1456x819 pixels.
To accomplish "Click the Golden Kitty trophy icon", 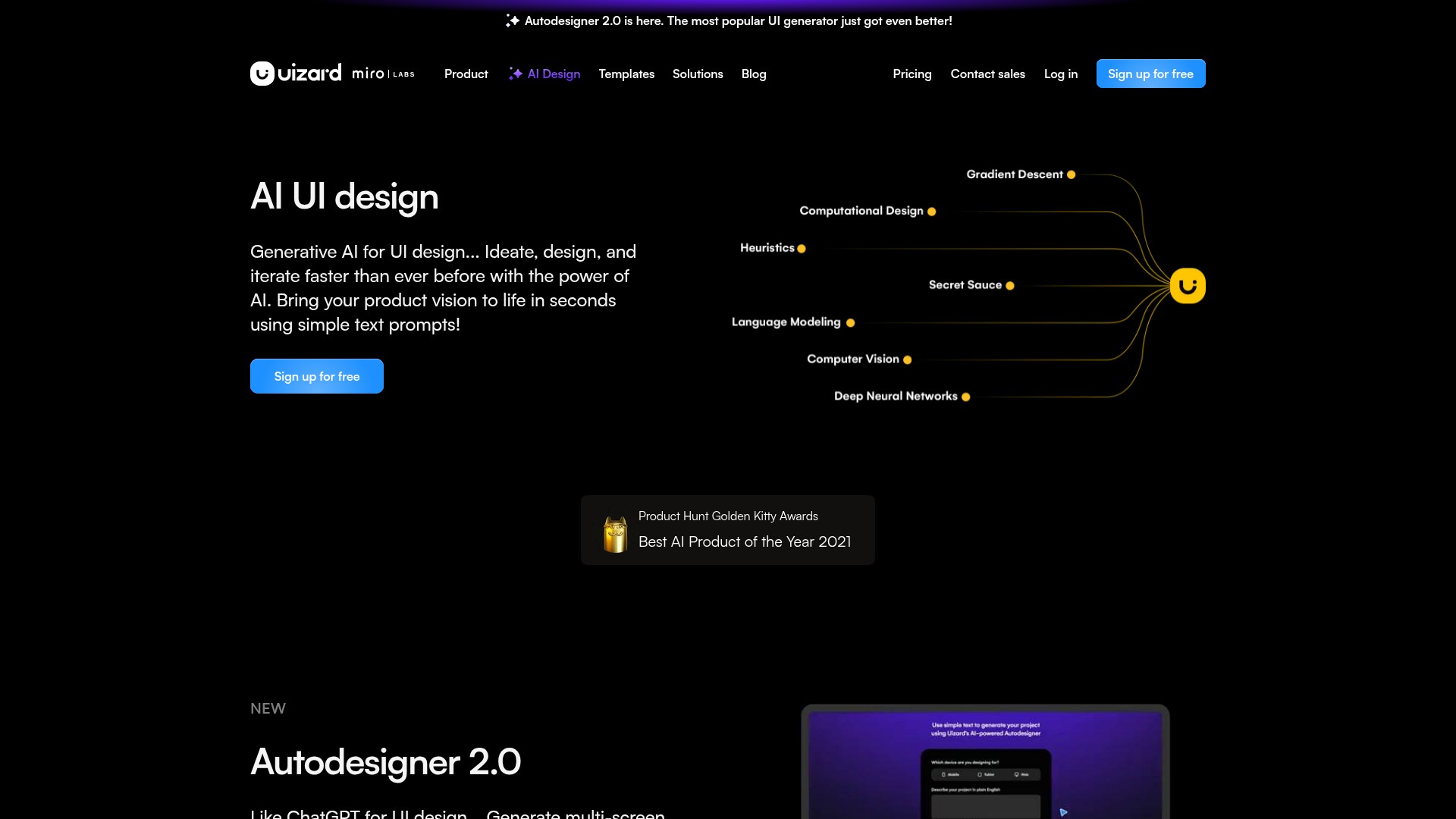I will pyautogui.click(x=615, y=534).
